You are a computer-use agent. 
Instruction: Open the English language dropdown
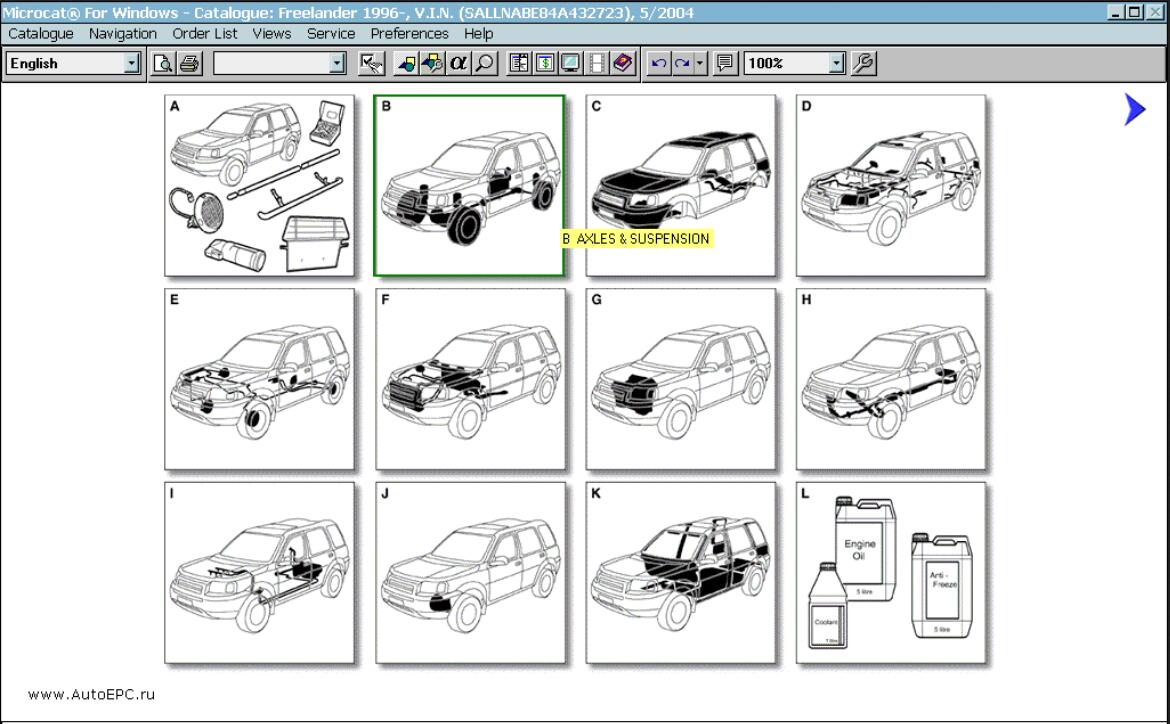click(131, 62)
